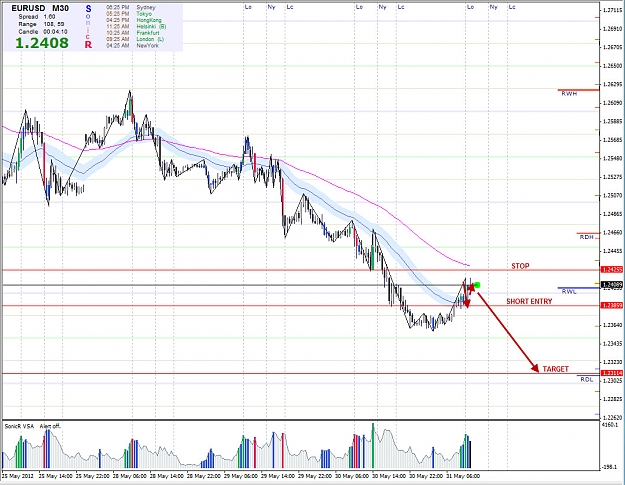
Task: Click the SonicR VSA indicator label
Action: [x=19, y=426]
